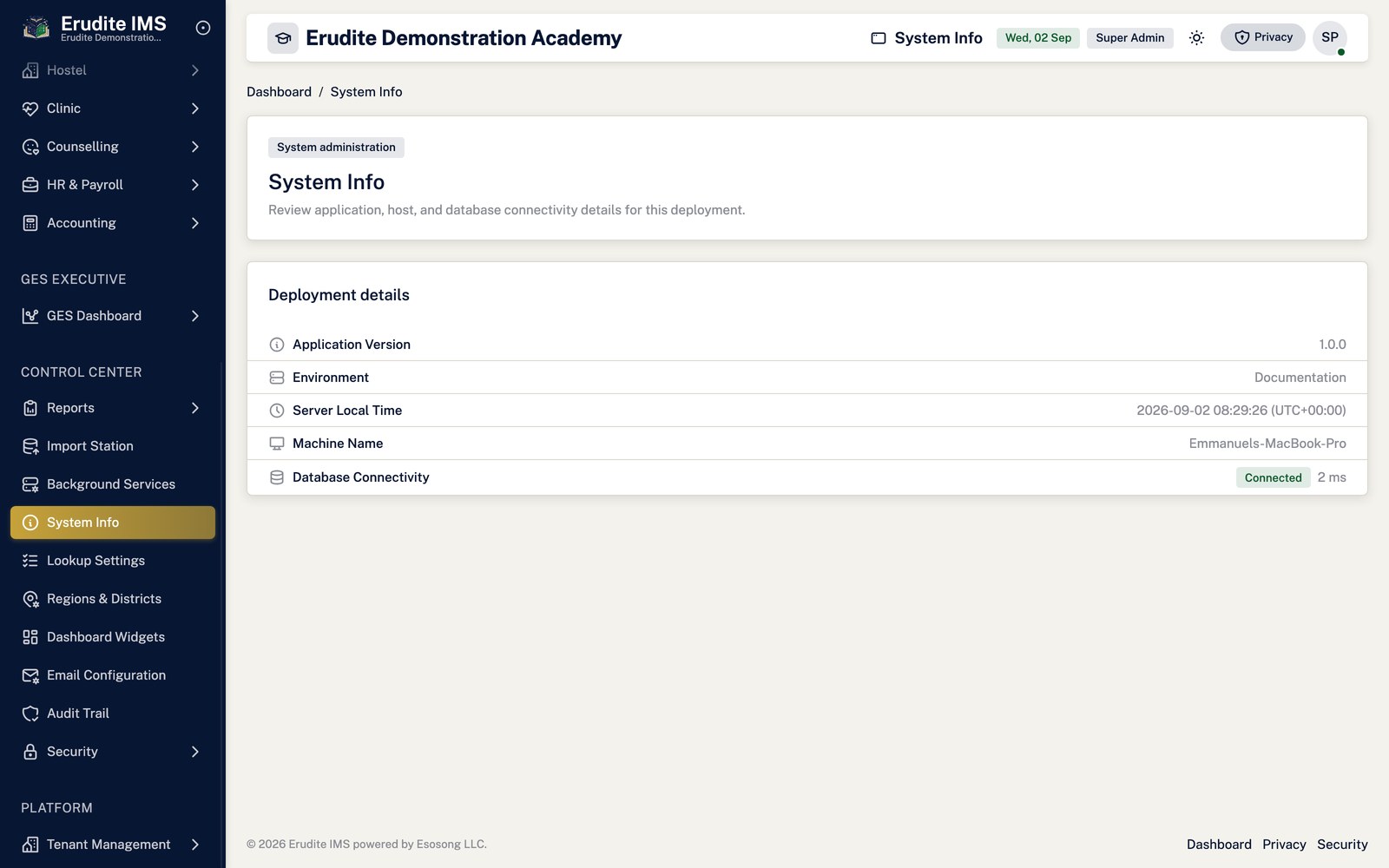Click the footer Dashboard link
The image size is (1389, 868).
(1219, 845)
